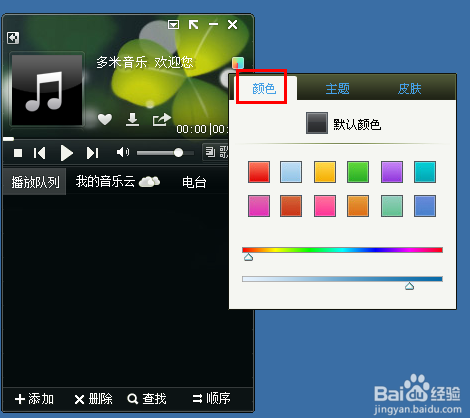Toggle the lyrics button beside the volume
This screenshot has width=470, height=418.
216,152
